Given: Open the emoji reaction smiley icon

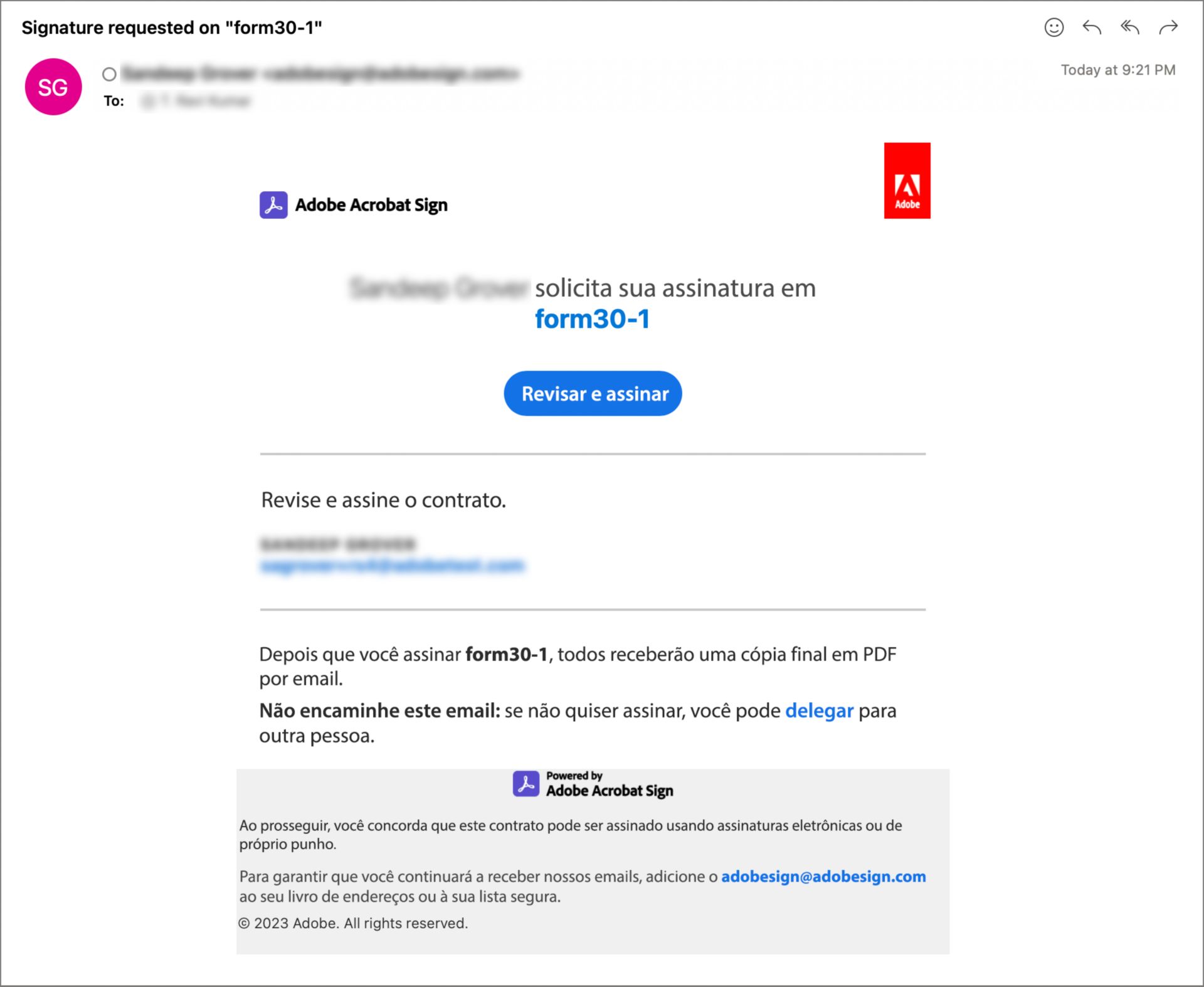Looking at the screenshot, I should click(1054, 28).
